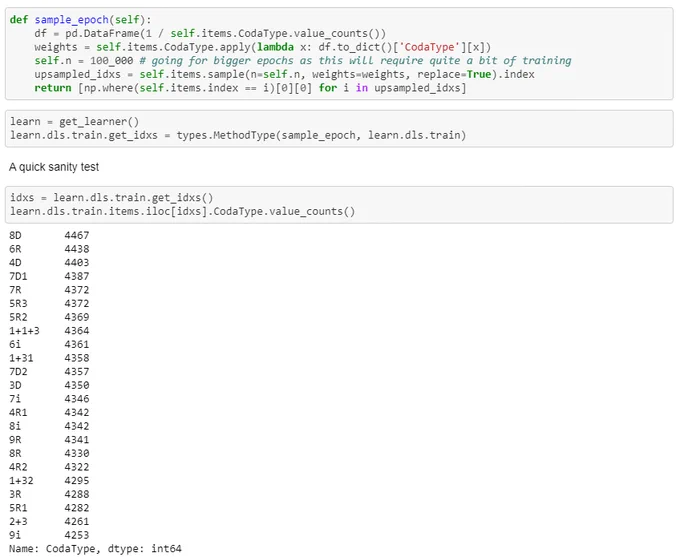This screenshot has height=557, width=680.
Task: Click the value 4357
Action: click(x=77, y=372)
